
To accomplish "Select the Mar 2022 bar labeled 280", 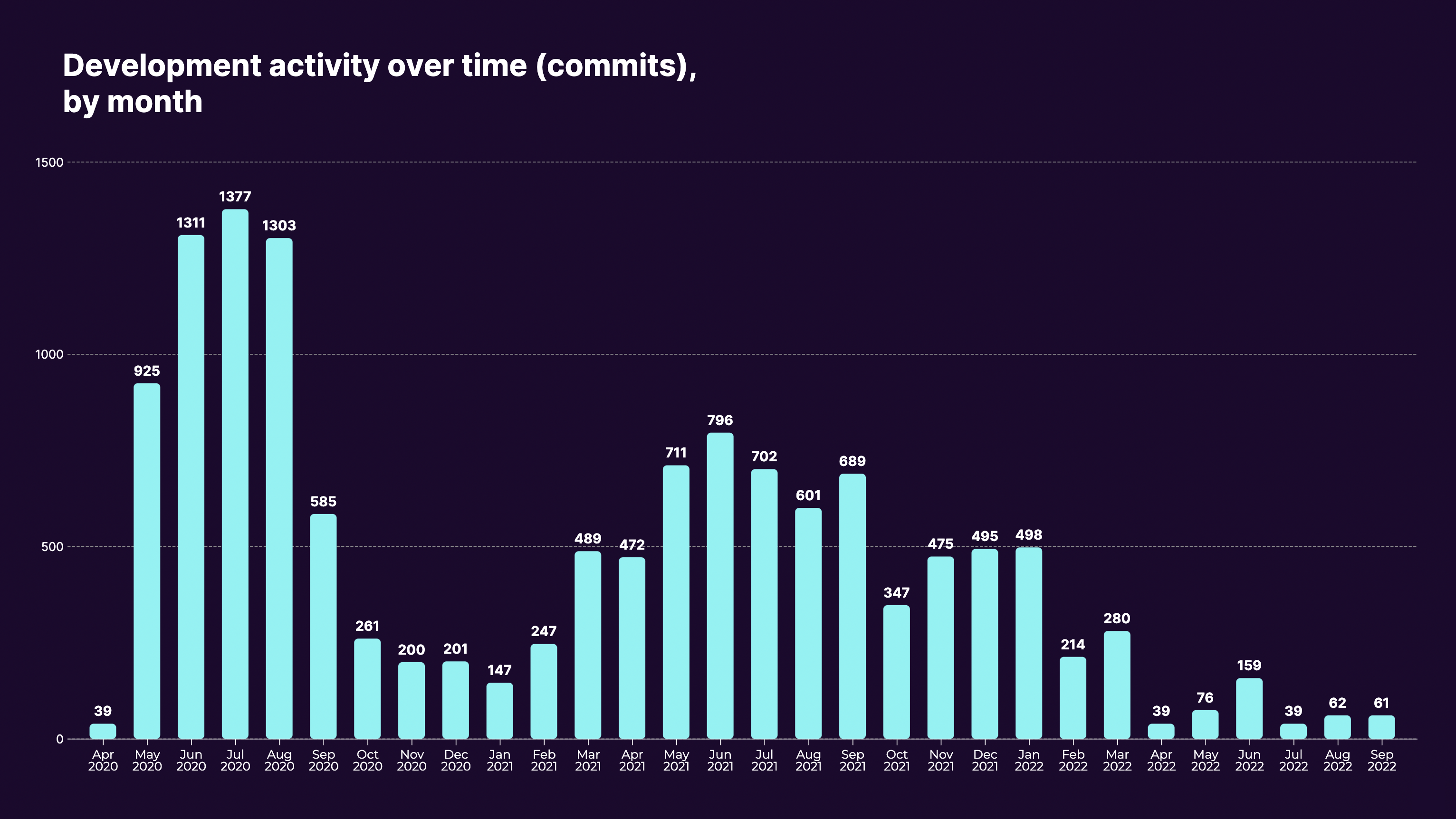I will [x=1116, y=685].
